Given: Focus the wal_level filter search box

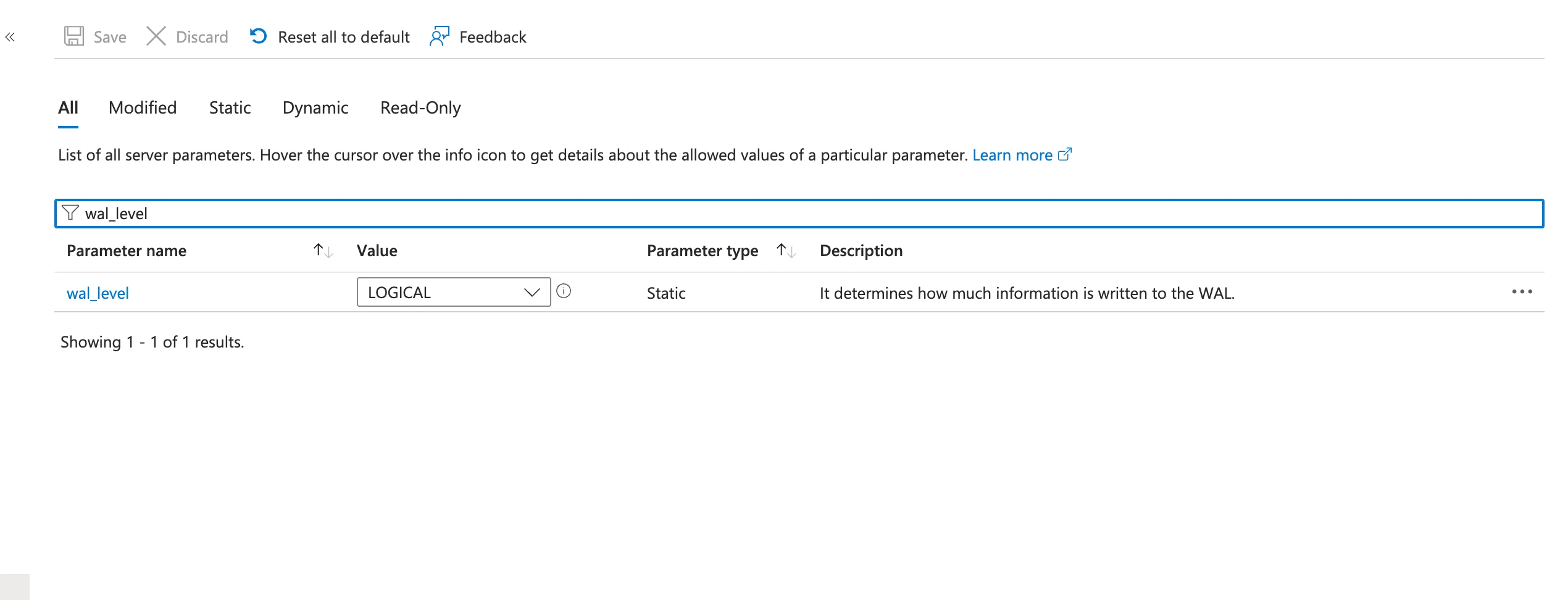Looking at the screenshot, I should click(803, 214).
